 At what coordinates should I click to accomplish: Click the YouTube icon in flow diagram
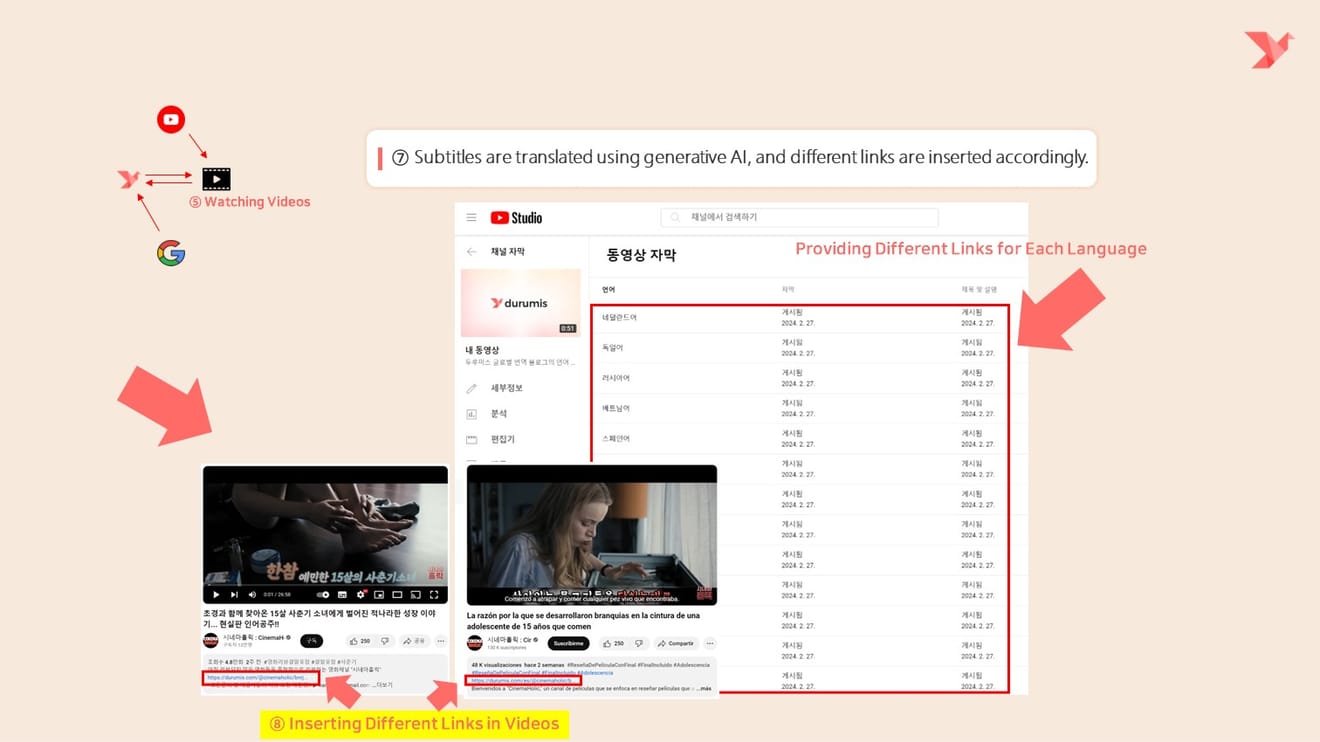[x=171, y=119]
